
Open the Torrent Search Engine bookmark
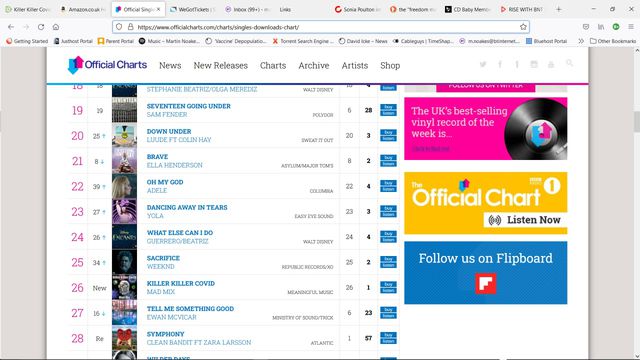coord(303,41)
